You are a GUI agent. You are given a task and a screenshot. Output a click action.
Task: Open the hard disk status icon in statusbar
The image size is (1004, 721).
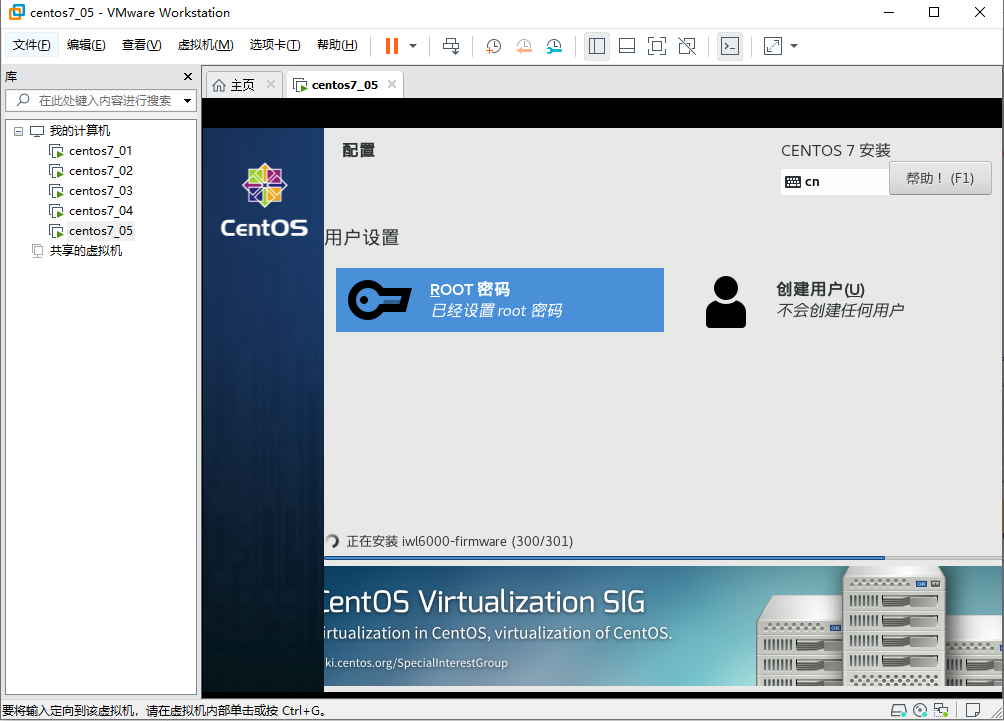(x=898, y=710)
